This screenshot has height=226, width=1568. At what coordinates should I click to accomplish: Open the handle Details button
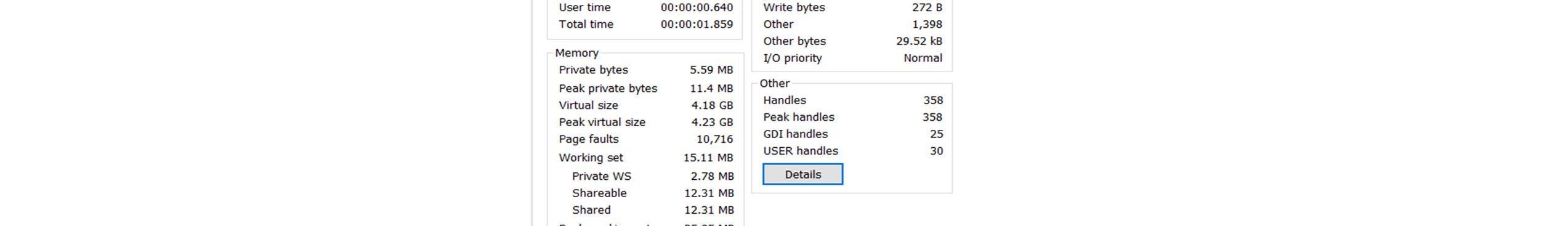pos(802,174)
